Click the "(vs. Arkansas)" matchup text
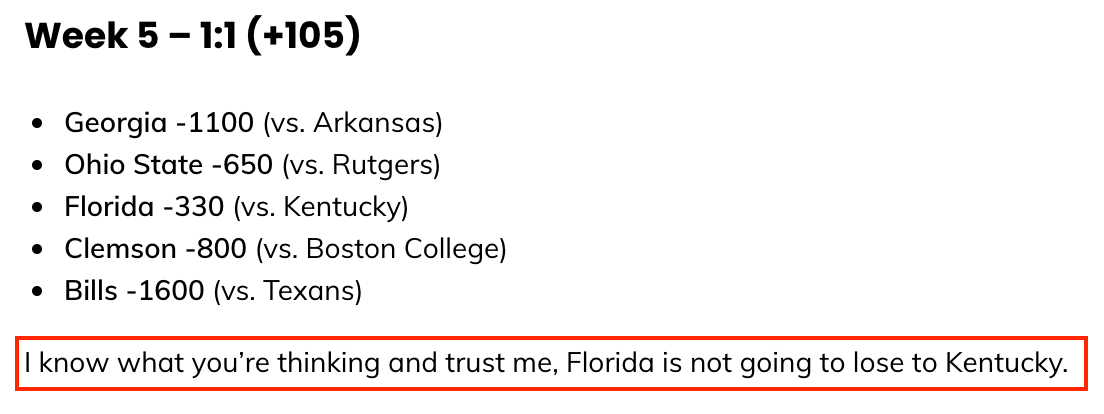1104x414 pixels. [x=353, y=123]
